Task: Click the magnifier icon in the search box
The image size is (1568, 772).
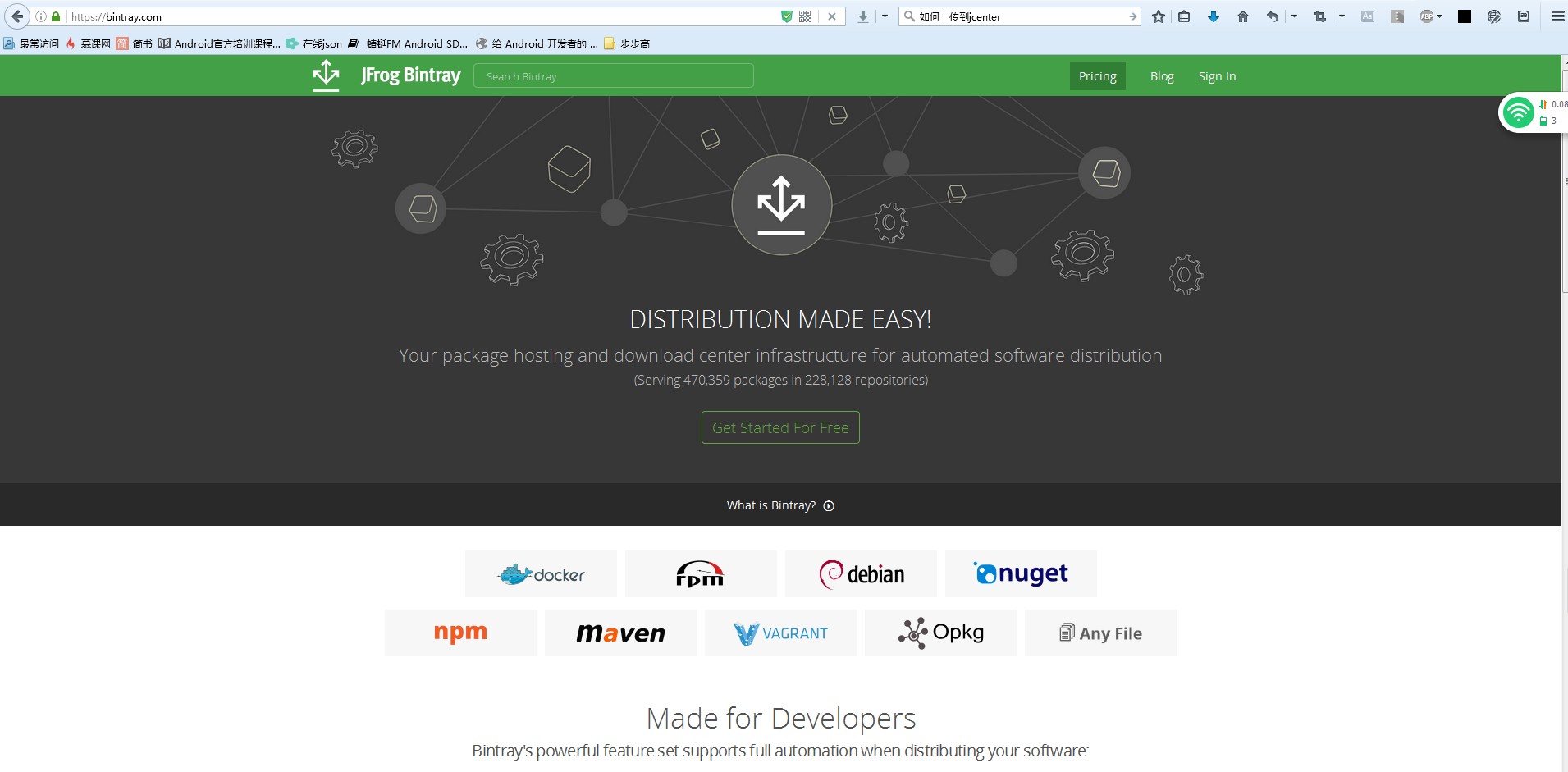Action: point(909,16)
